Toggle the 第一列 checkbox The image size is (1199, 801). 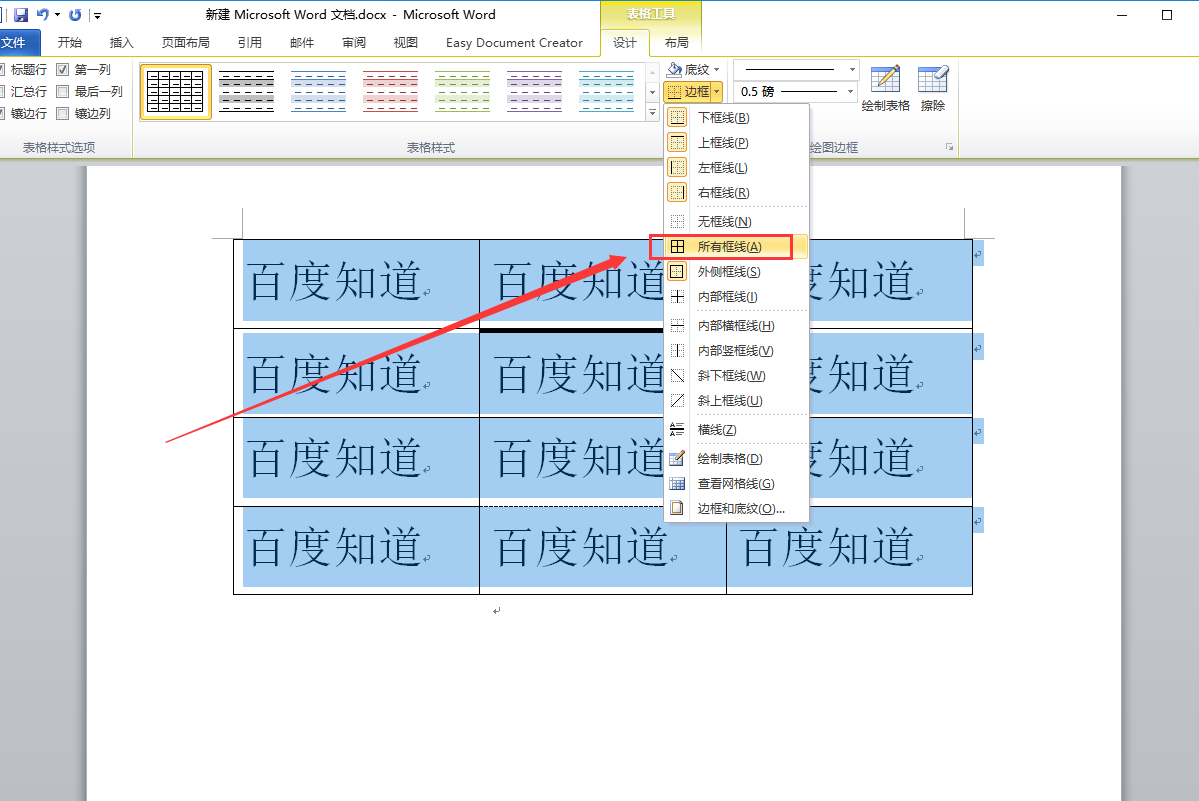click(63, 70)
